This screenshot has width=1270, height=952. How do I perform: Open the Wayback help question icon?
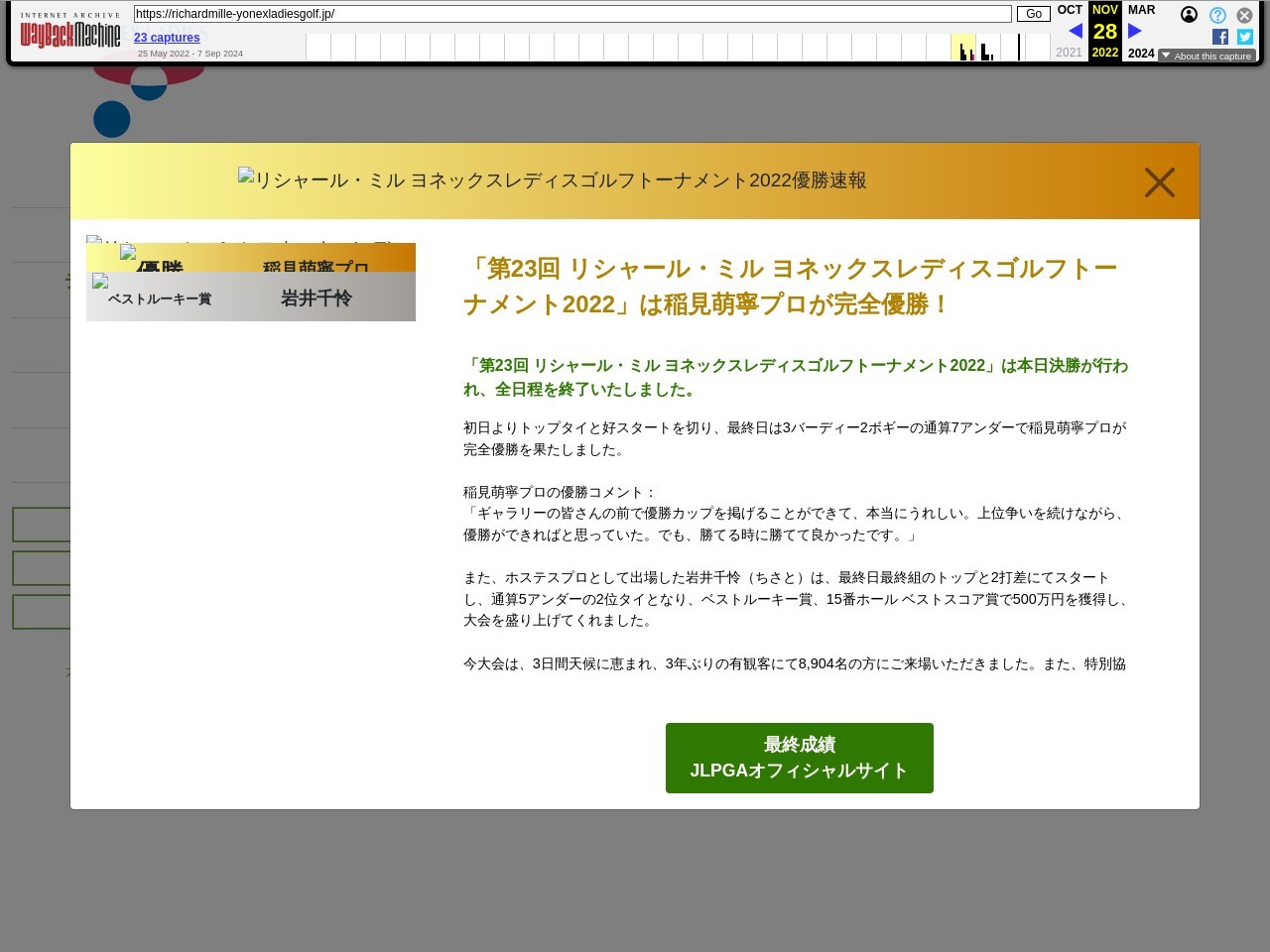(x=1217, y=15)
